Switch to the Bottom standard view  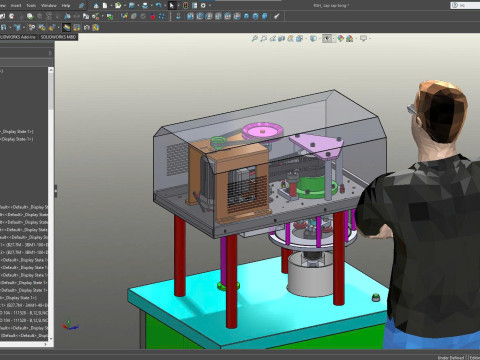[x=237, y=16]
